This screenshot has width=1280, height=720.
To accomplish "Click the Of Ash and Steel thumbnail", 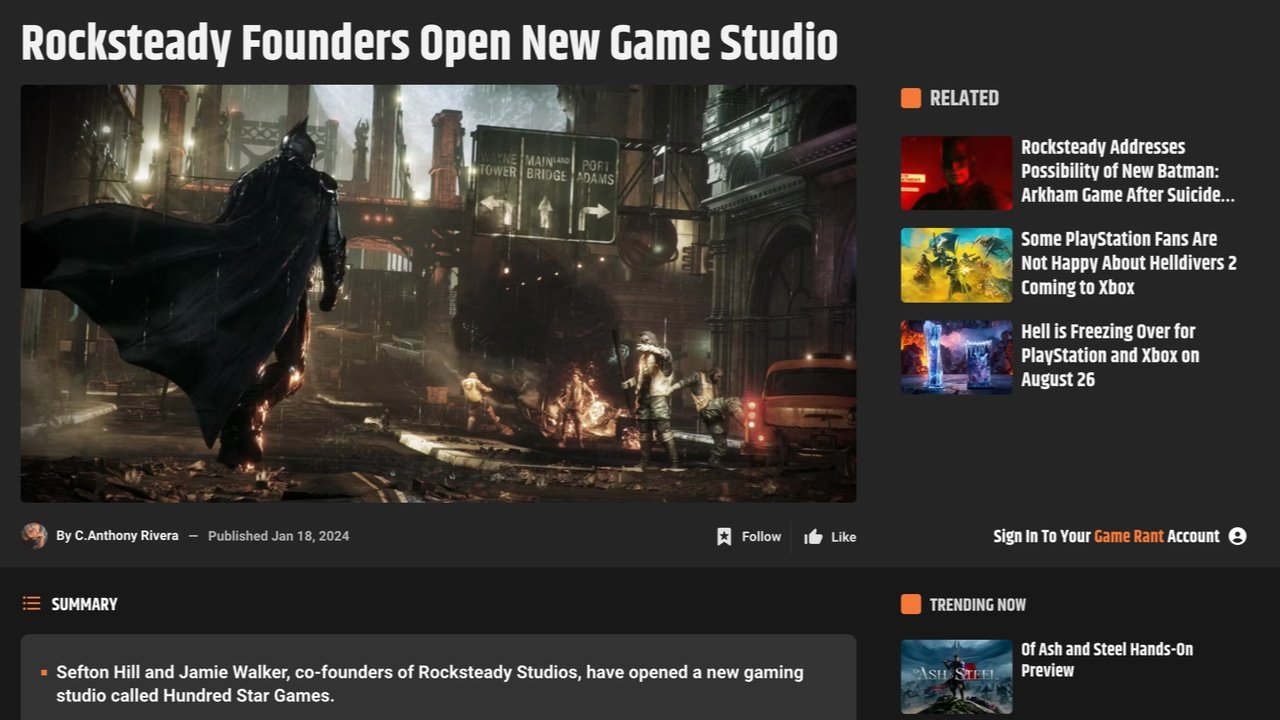I will tap(956, 677).
